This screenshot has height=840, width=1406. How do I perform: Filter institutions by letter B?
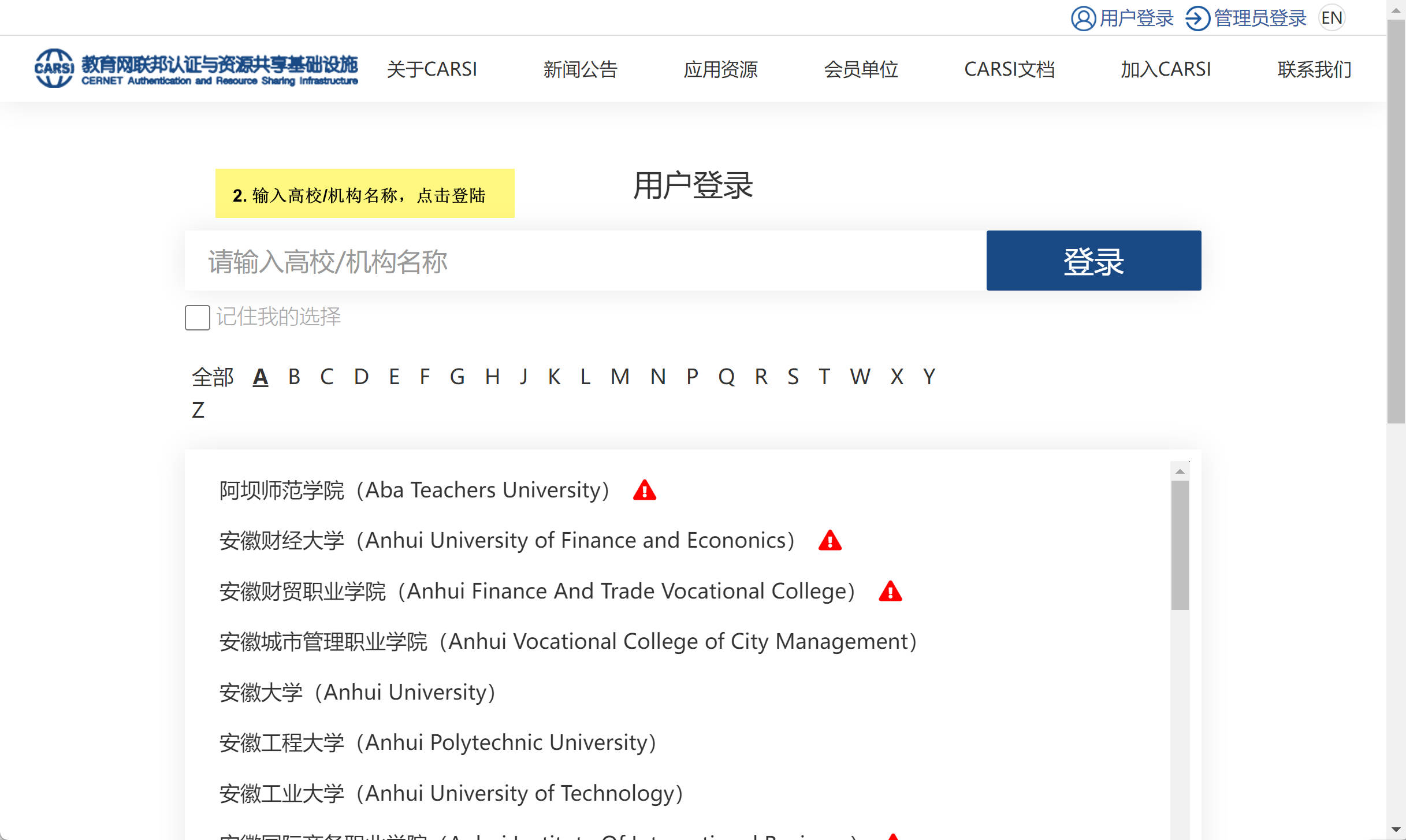(294, 377)
